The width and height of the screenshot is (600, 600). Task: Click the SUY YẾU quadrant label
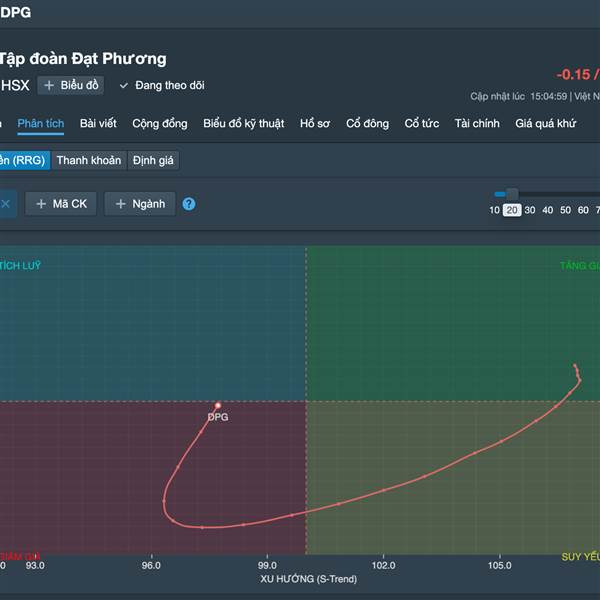coord(580,557)
